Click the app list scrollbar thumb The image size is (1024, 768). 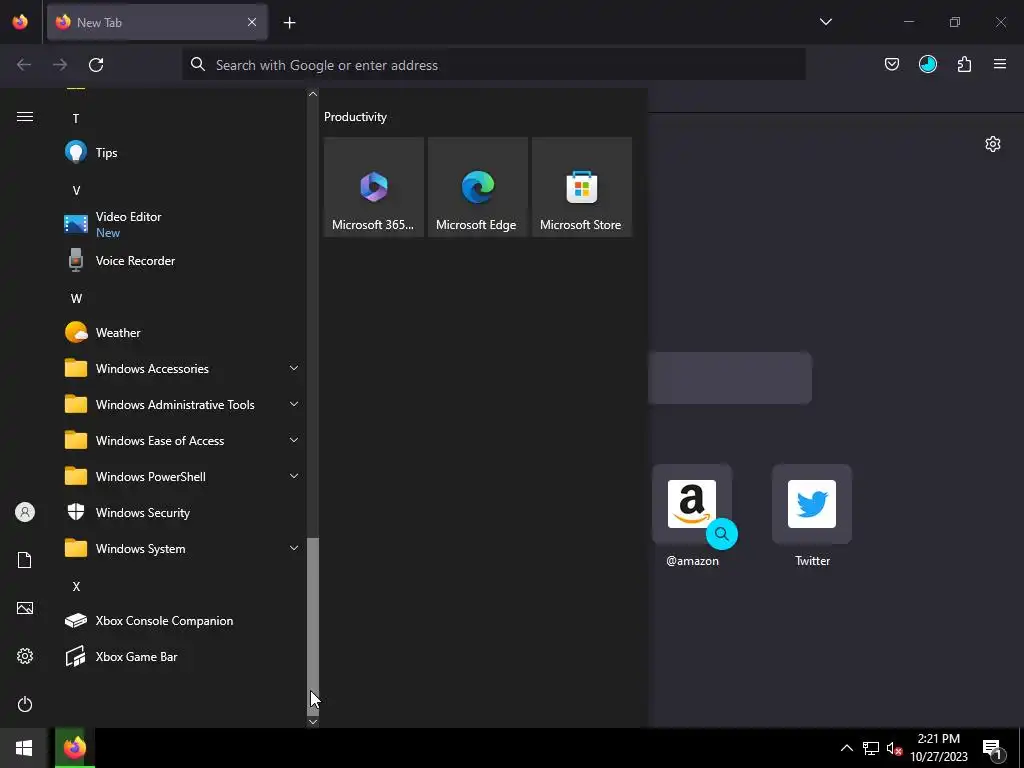point(313,626)
